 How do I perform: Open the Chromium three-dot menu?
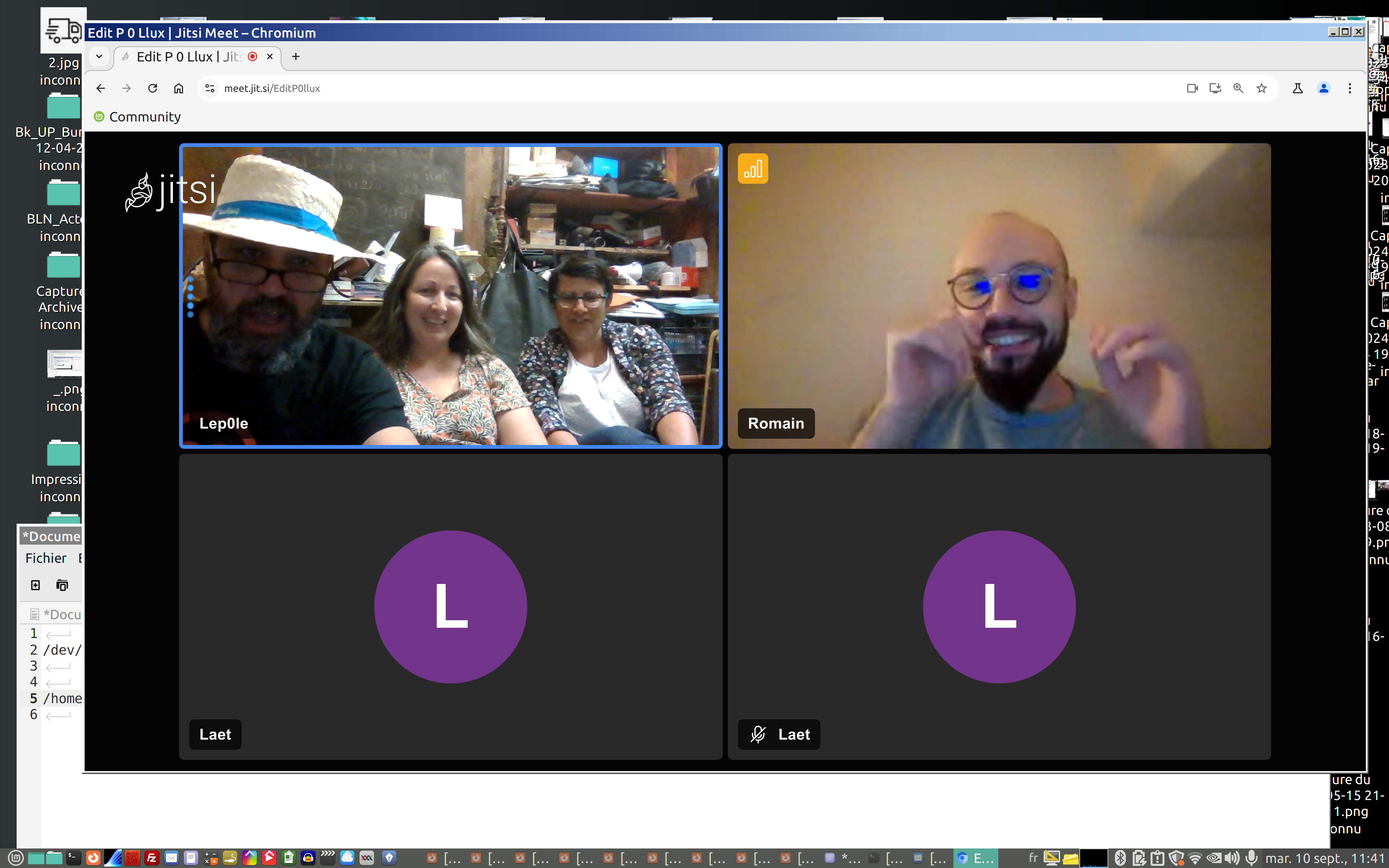1350,88
